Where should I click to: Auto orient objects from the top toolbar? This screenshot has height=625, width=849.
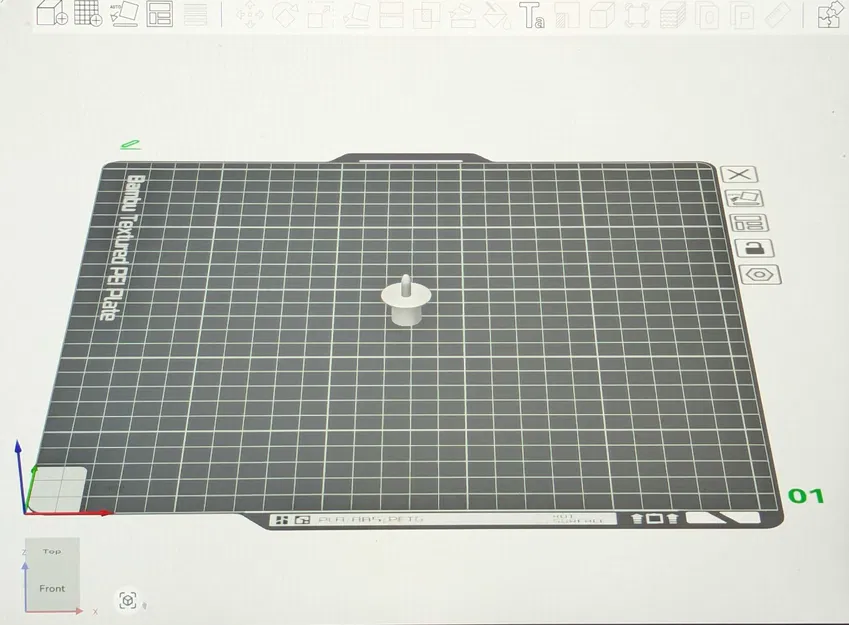point(124,14)
